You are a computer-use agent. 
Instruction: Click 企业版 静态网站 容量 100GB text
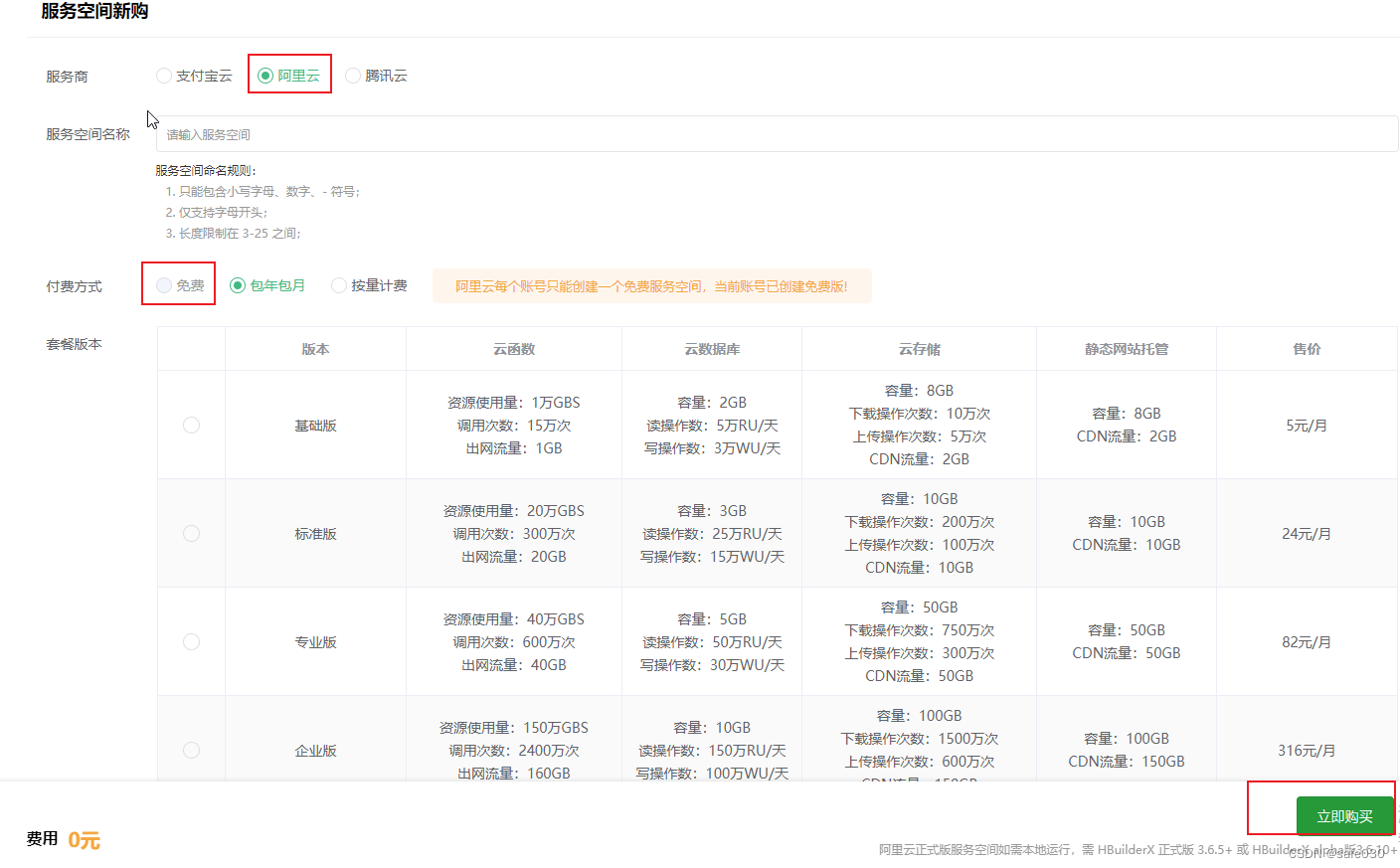coord(1127,739)
